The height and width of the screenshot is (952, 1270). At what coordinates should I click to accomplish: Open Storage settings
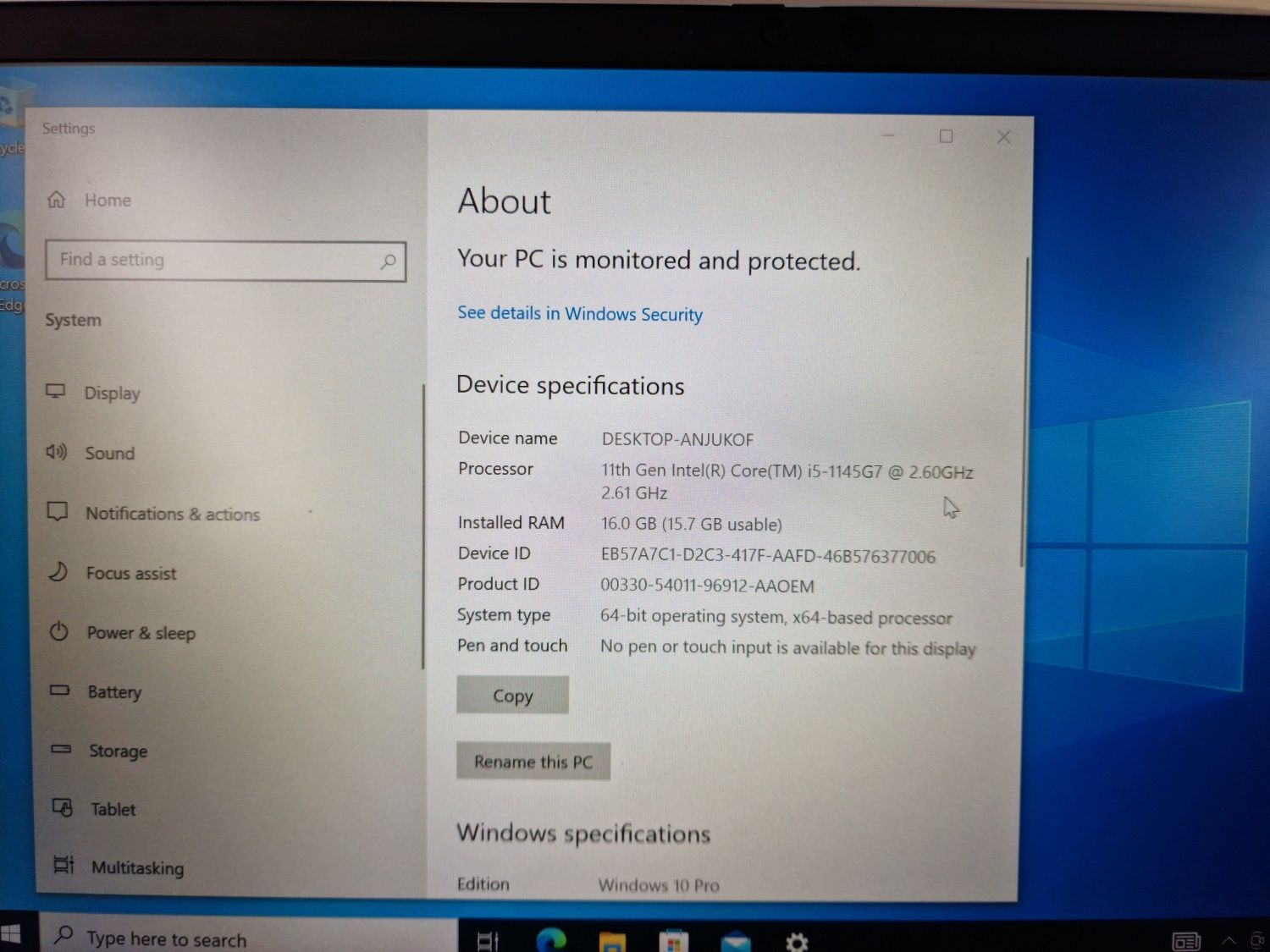98,751
